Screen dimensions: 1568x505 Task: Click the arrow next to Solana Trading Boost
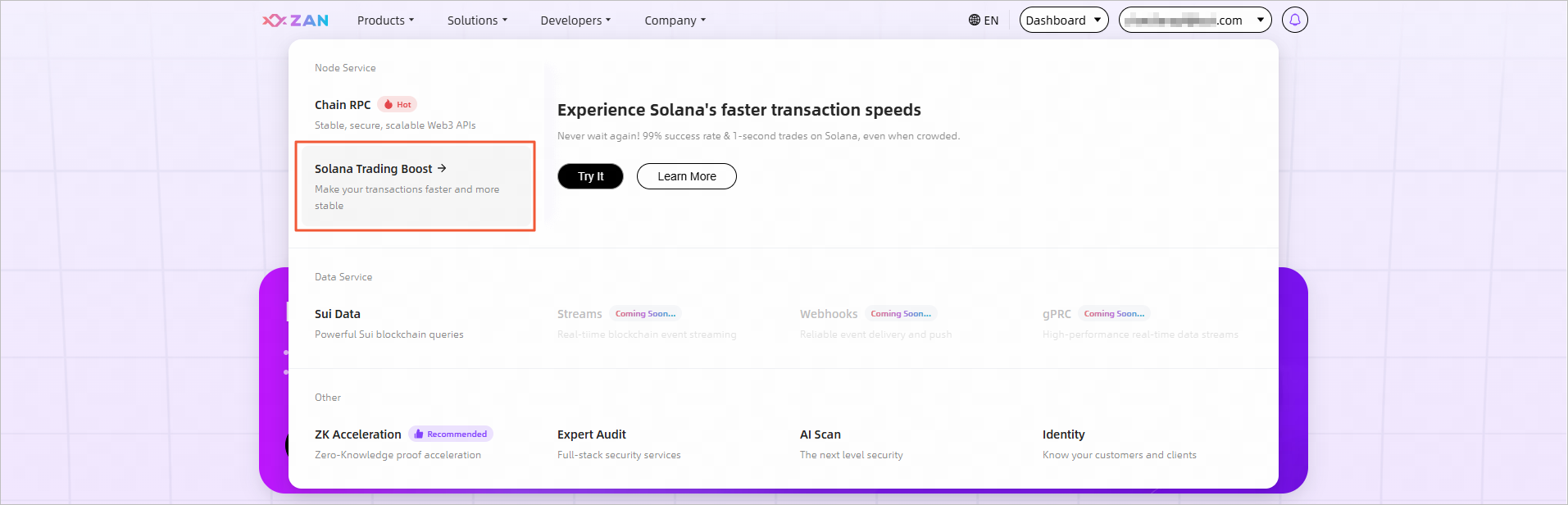[442, 168]
